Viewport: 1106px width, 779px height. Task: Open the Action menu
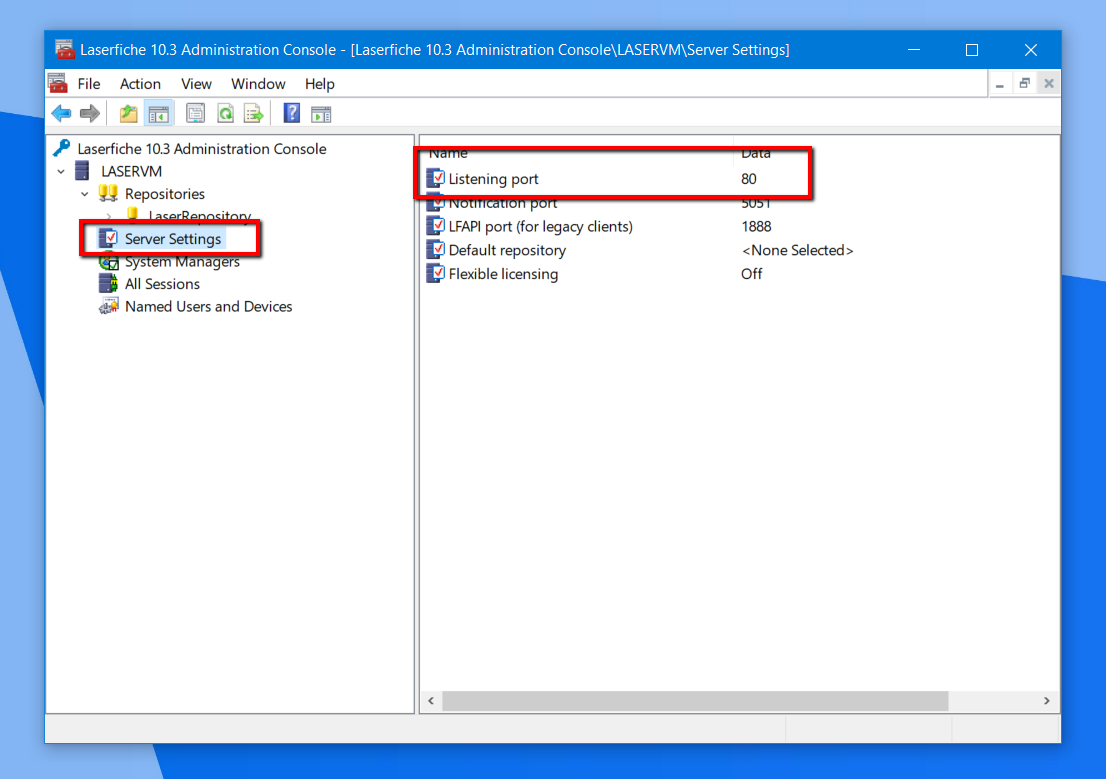tap(140, 84)
